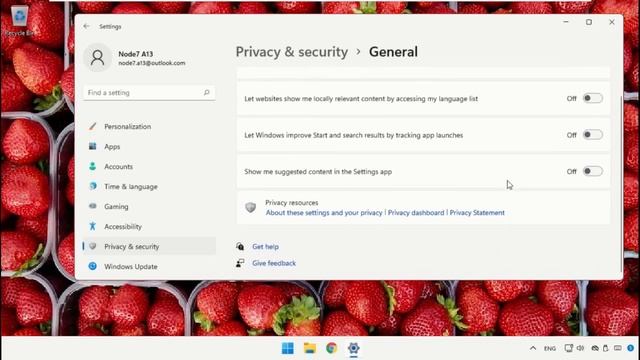This screenshot has width=640, height=360.
Task: Click the Get help link
Action: 265,247
